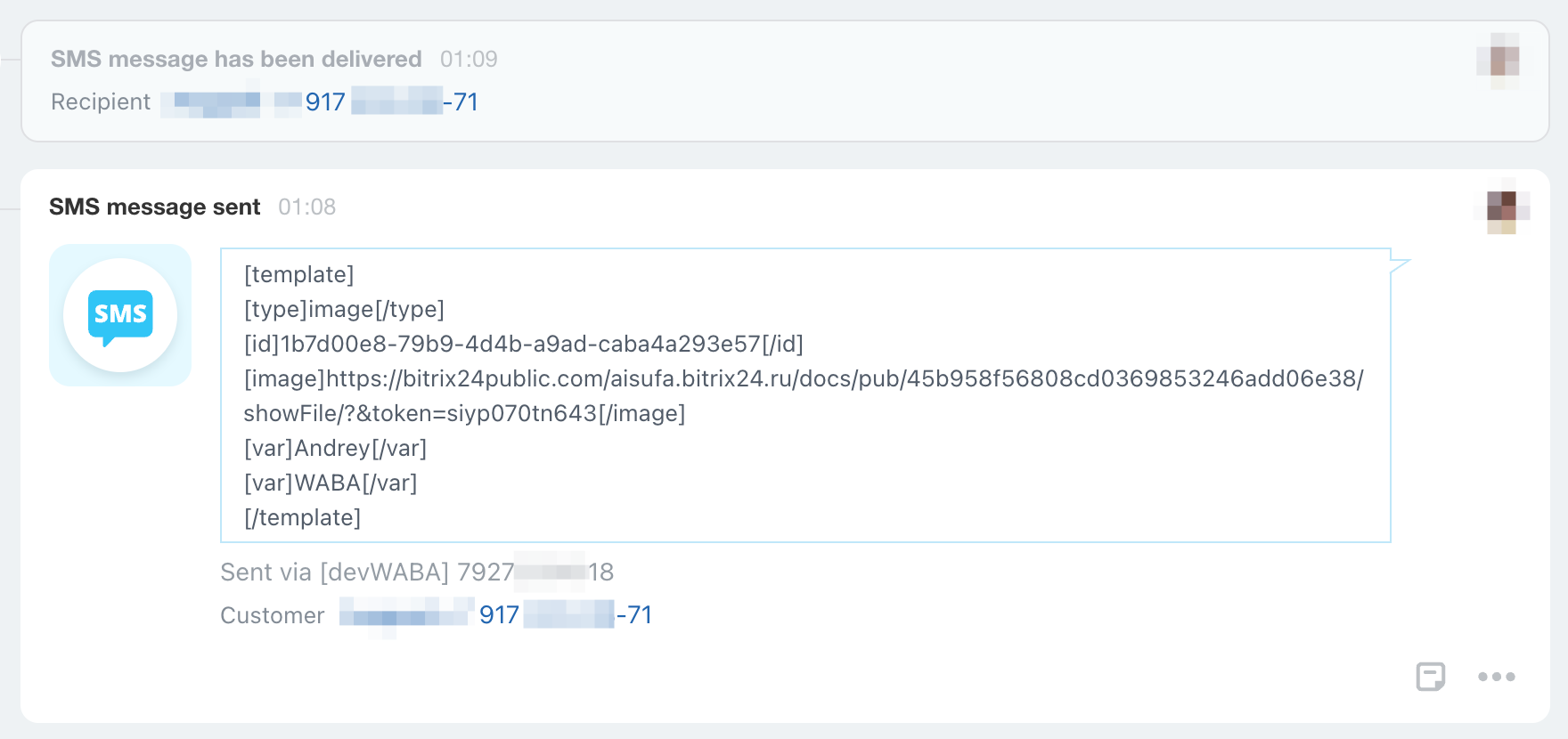Click the closing [/template] line

point(303,518)
